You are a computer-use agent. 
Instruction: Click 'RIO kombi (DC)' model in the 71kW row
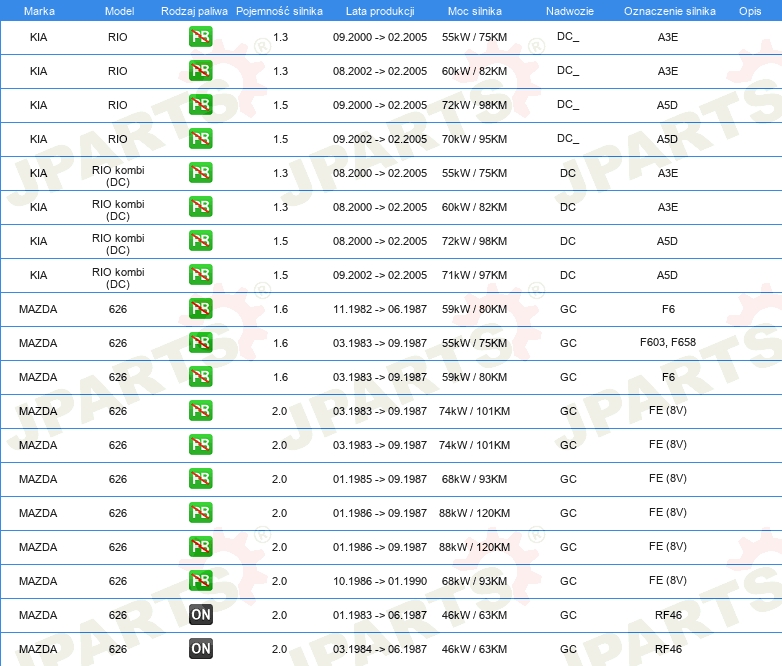click(x=118, y=278)
